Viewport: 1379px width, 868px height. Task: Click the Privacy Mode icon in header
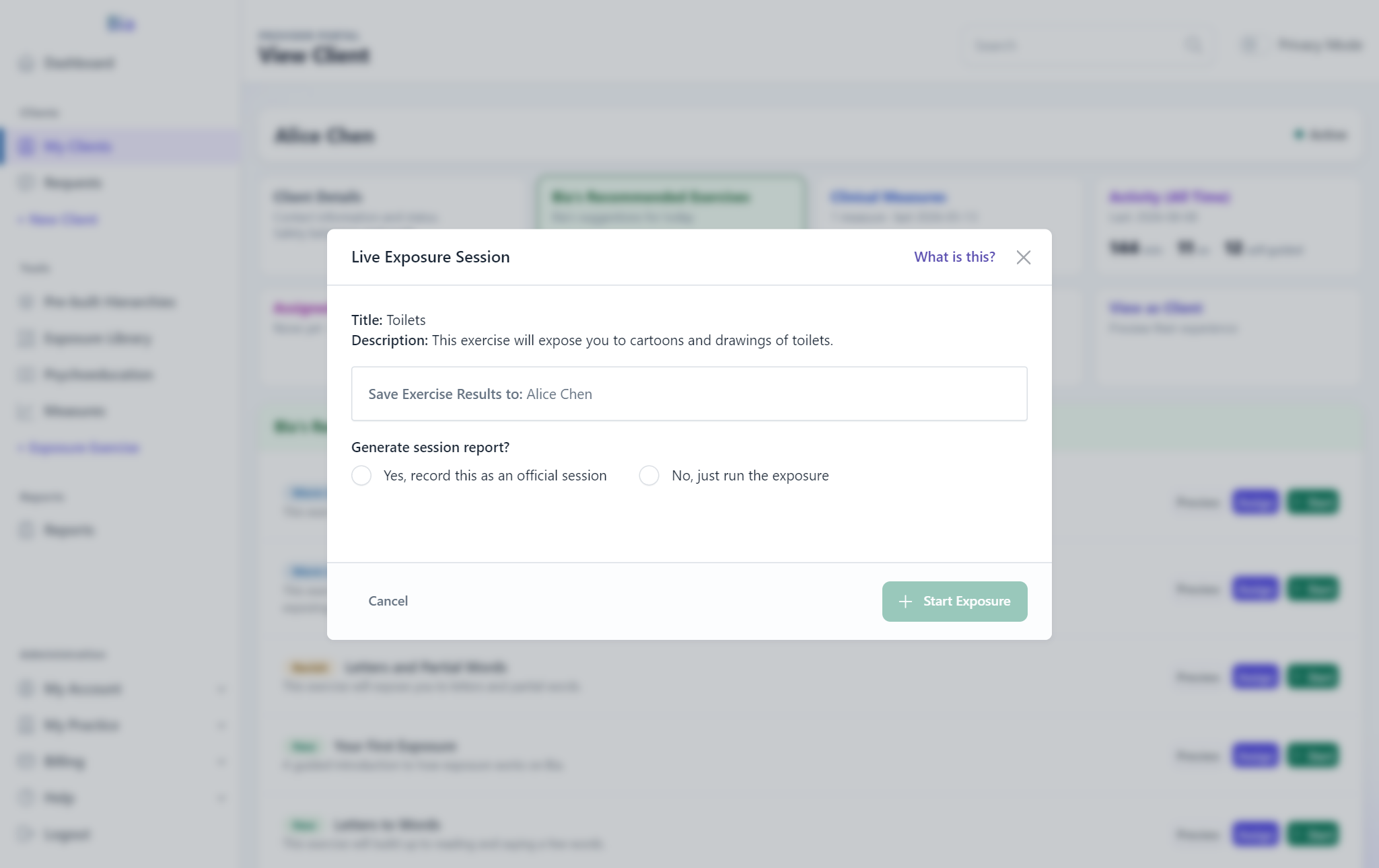(x=1249, y=45)
